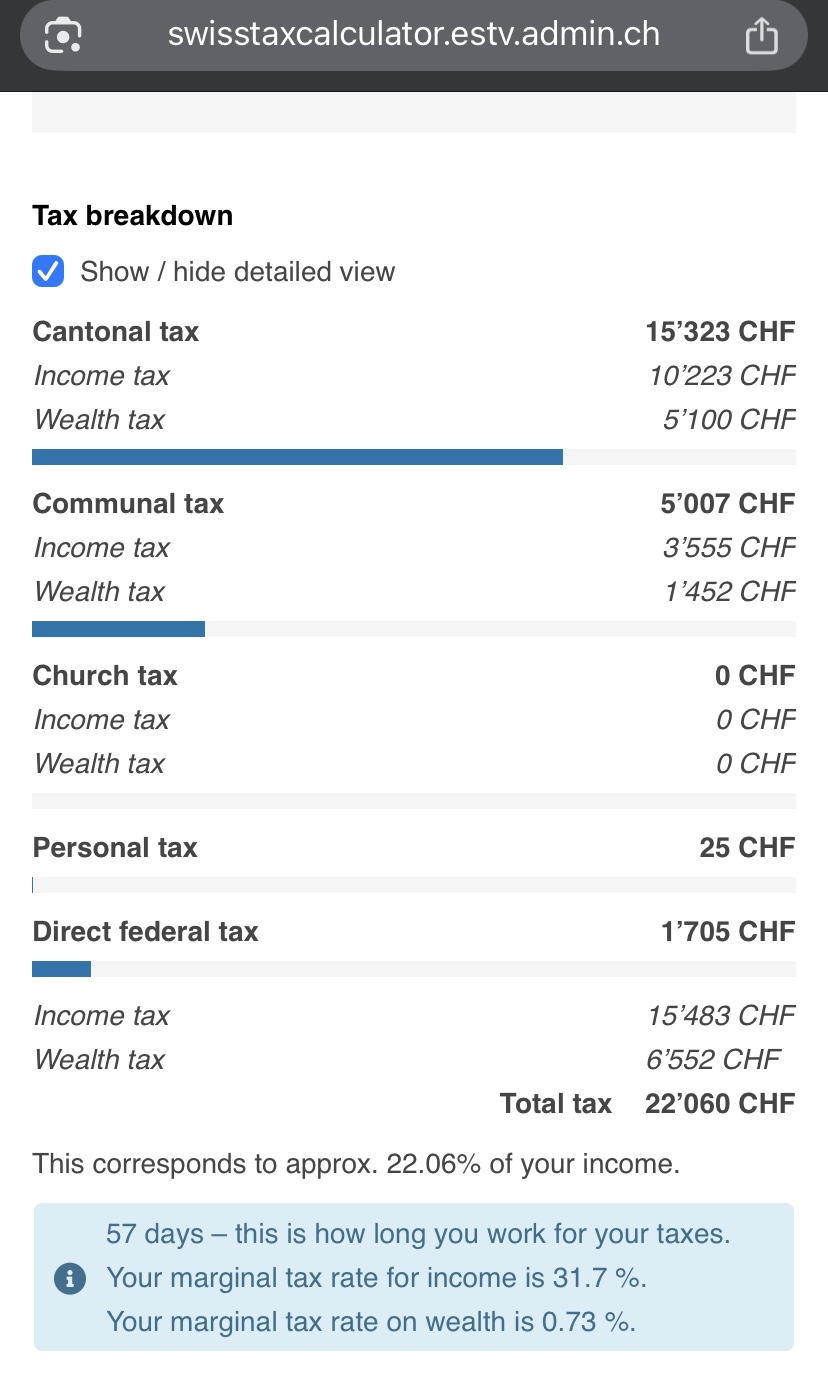Click the marginal tax rate for income text
This screenshot has height=1387, width=828.
click(376, 1278)
